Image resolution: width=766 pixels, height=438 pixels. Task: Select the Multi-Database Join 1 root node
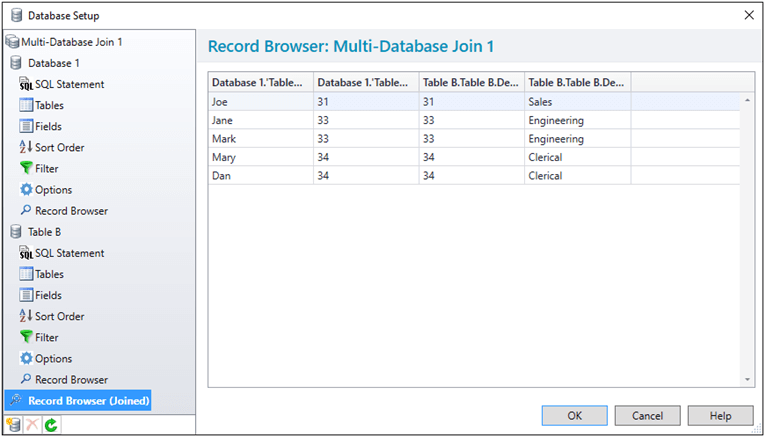point(64,42)
